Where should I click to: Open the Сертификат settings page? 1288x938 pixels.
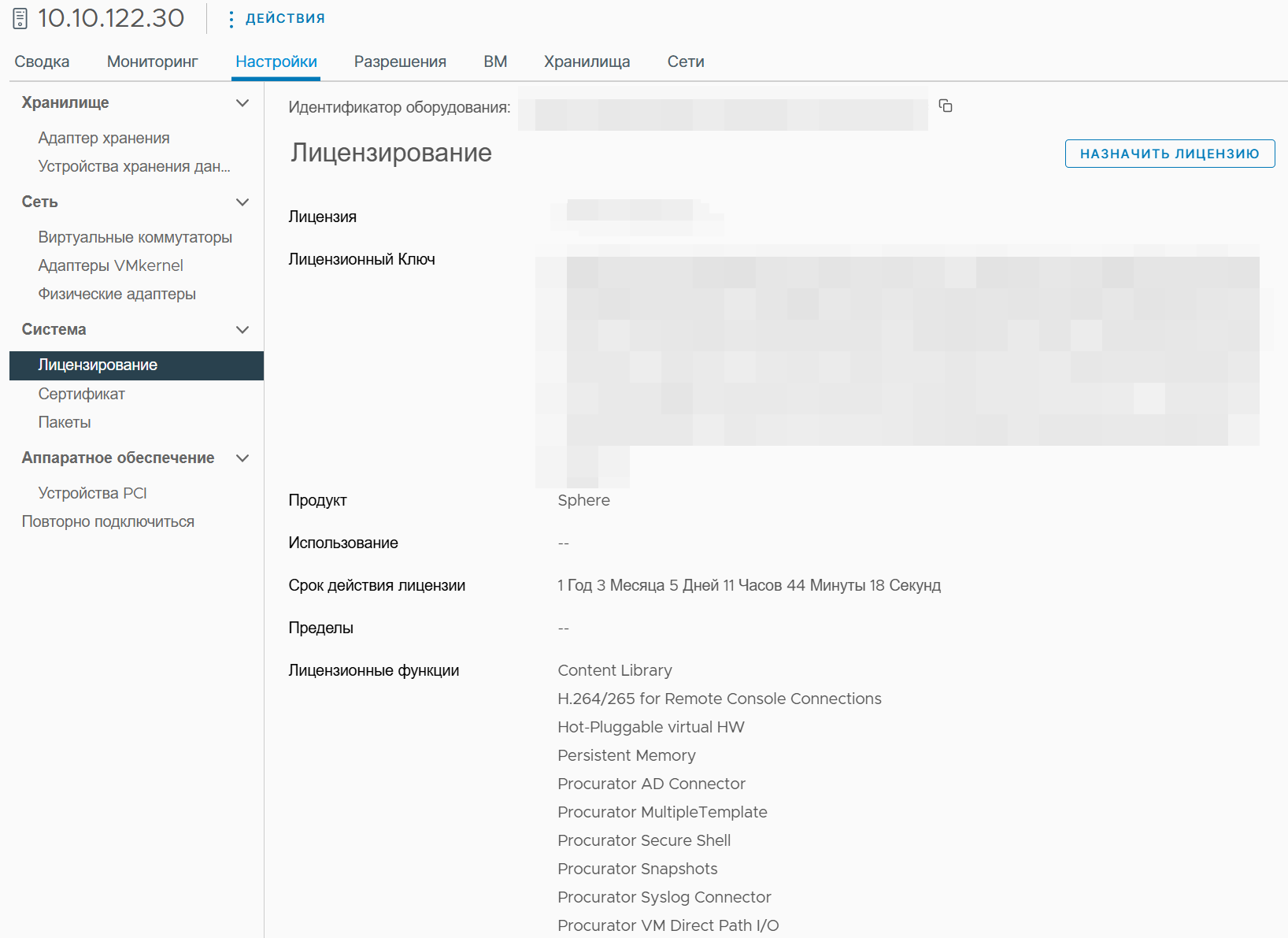(82, 394)
